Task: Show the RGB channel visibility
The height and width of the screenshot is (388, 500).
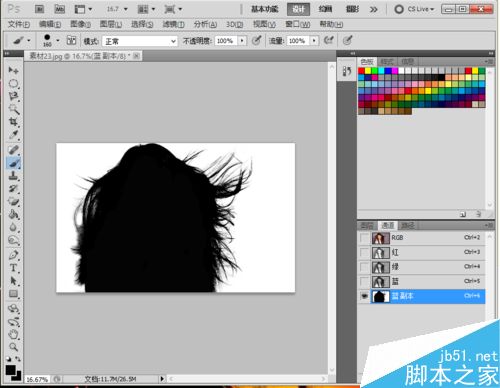Action: (x=365, y=238)
